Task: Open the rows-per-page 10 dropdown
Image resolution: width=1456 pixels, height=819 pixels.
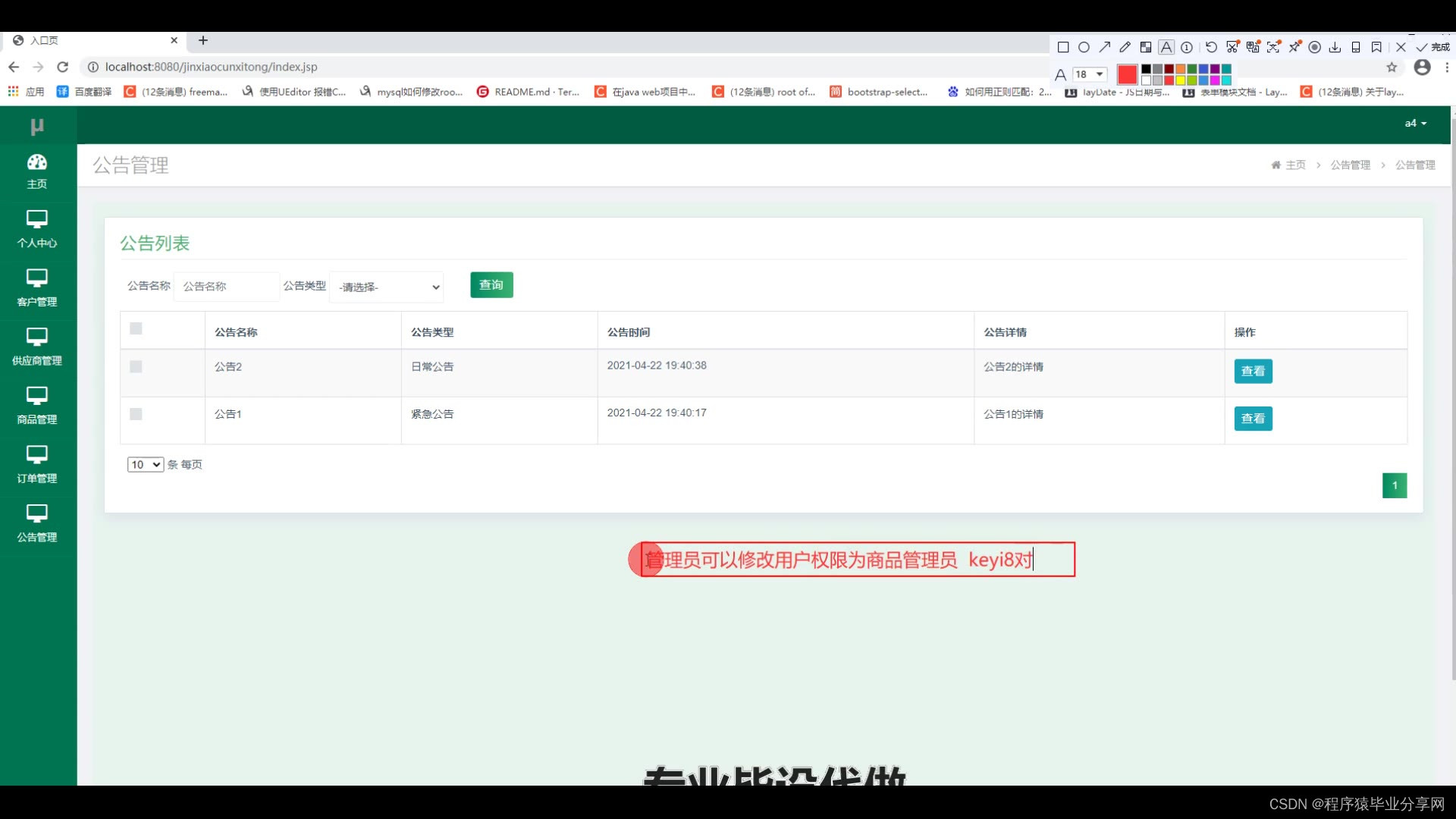Action: (146, 464)
